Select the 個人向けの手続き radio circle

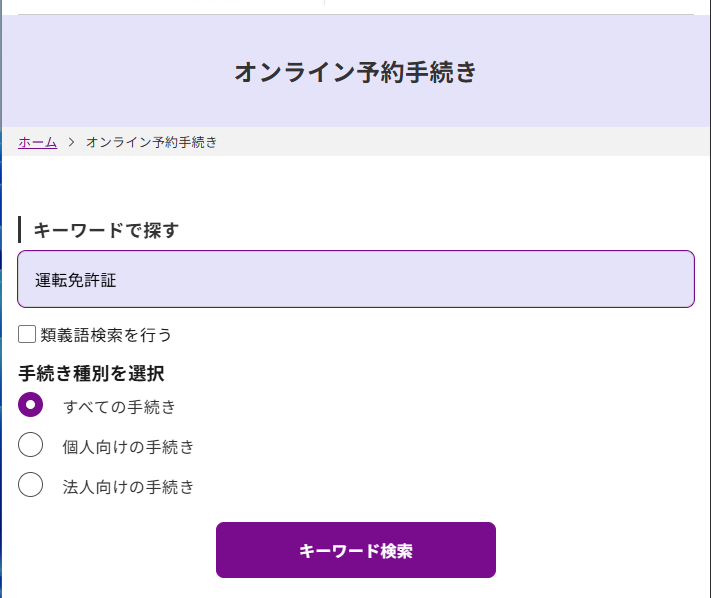click(31, 445)
